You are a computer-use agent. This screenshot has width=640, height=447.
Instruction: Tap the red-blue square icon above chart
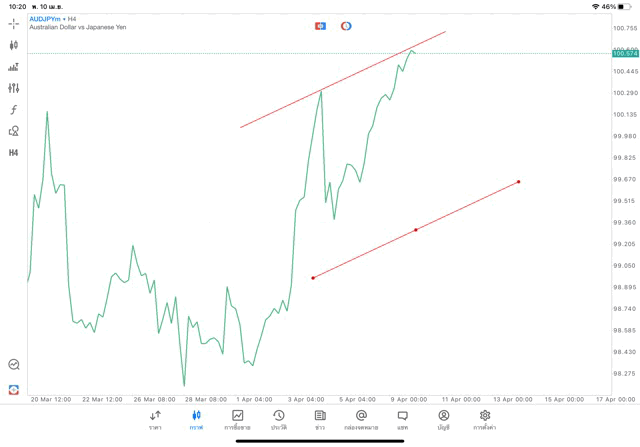(320, 26)
